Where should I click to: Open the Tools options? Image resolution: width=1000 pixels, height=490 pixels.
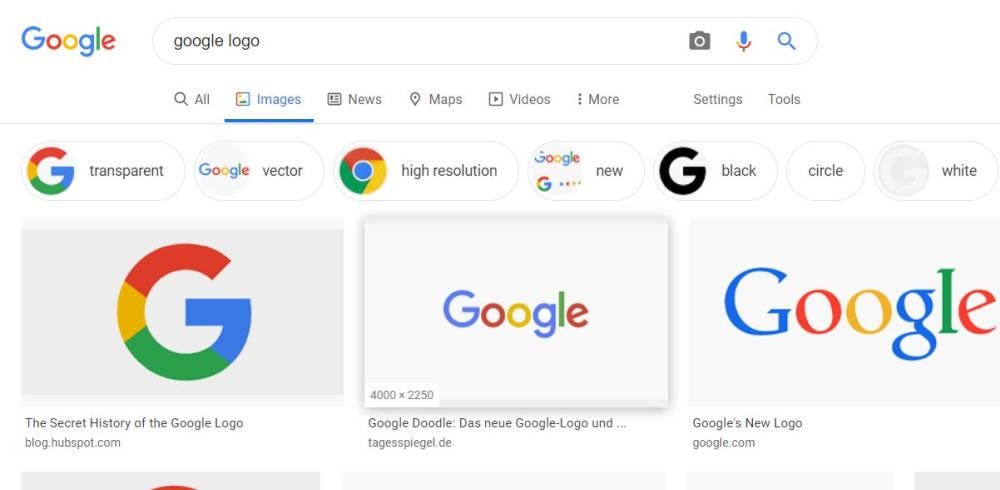[784, 99]
